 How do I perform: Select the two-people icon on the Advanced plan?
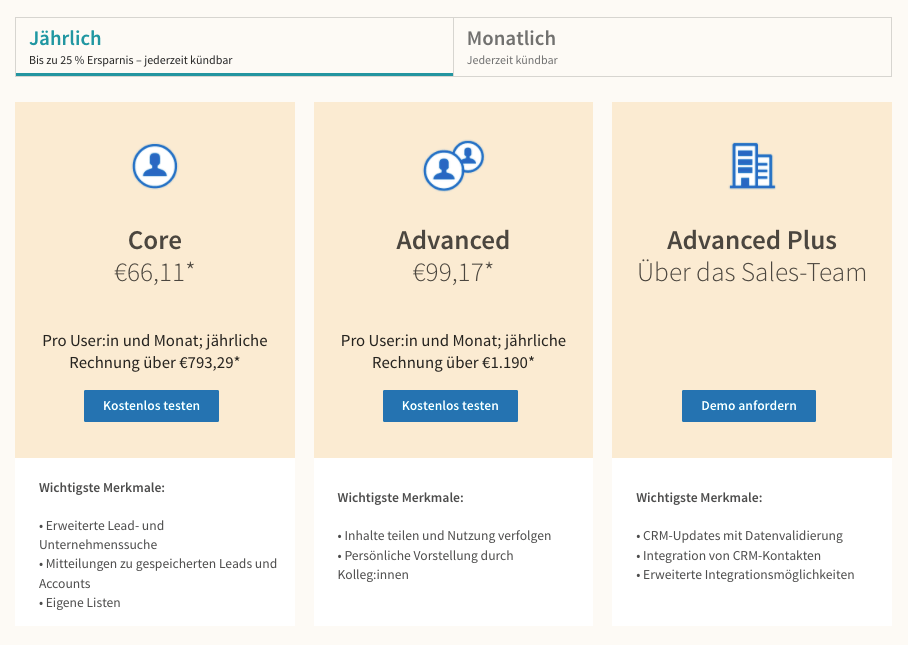452,165
